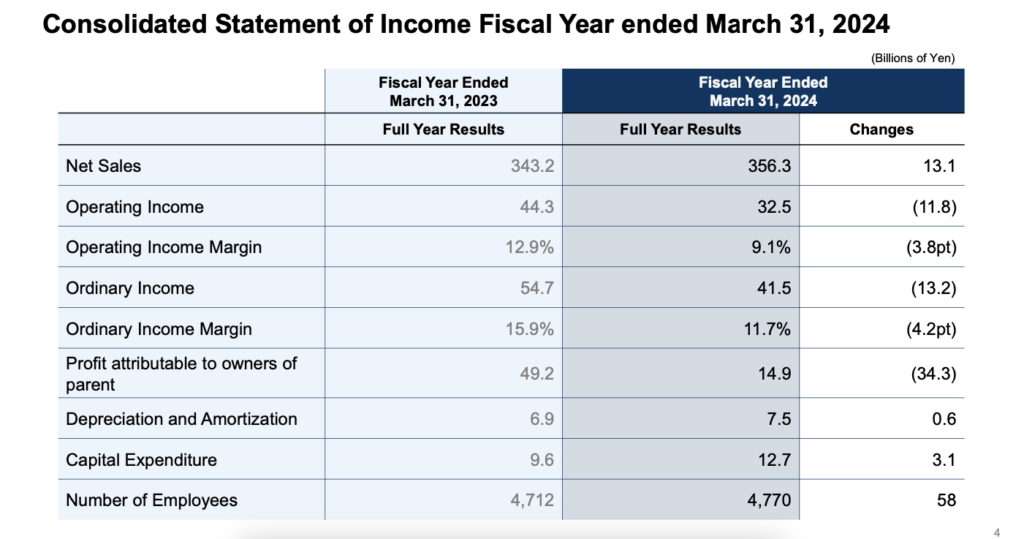The width and height of the screenshot is (1024, 539).
Task: Click the slide page number 4
Action: [x=998, y=531]
